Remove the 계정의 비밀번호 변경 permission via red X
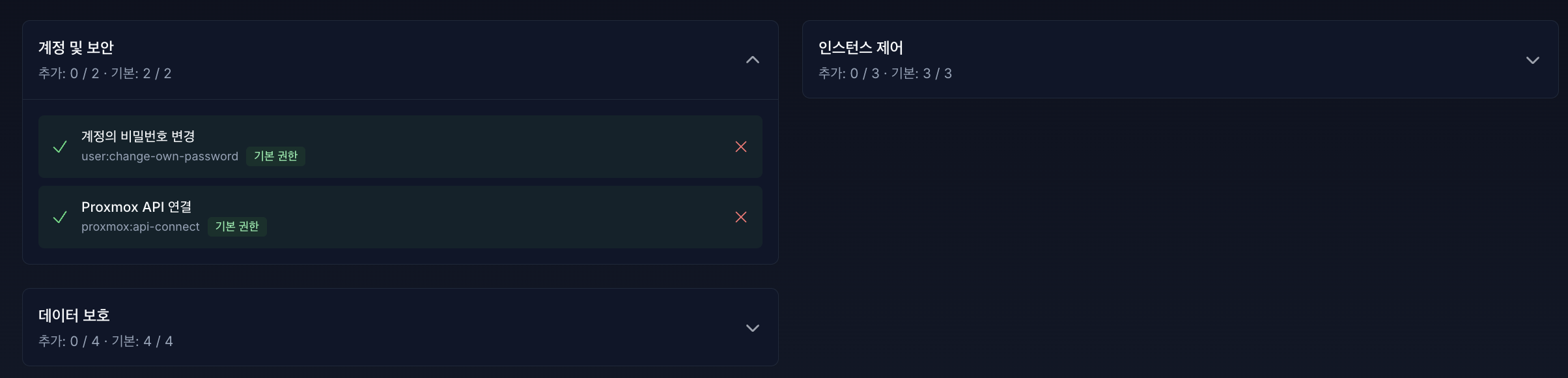The image size is (1568, 378). [740, 147]
